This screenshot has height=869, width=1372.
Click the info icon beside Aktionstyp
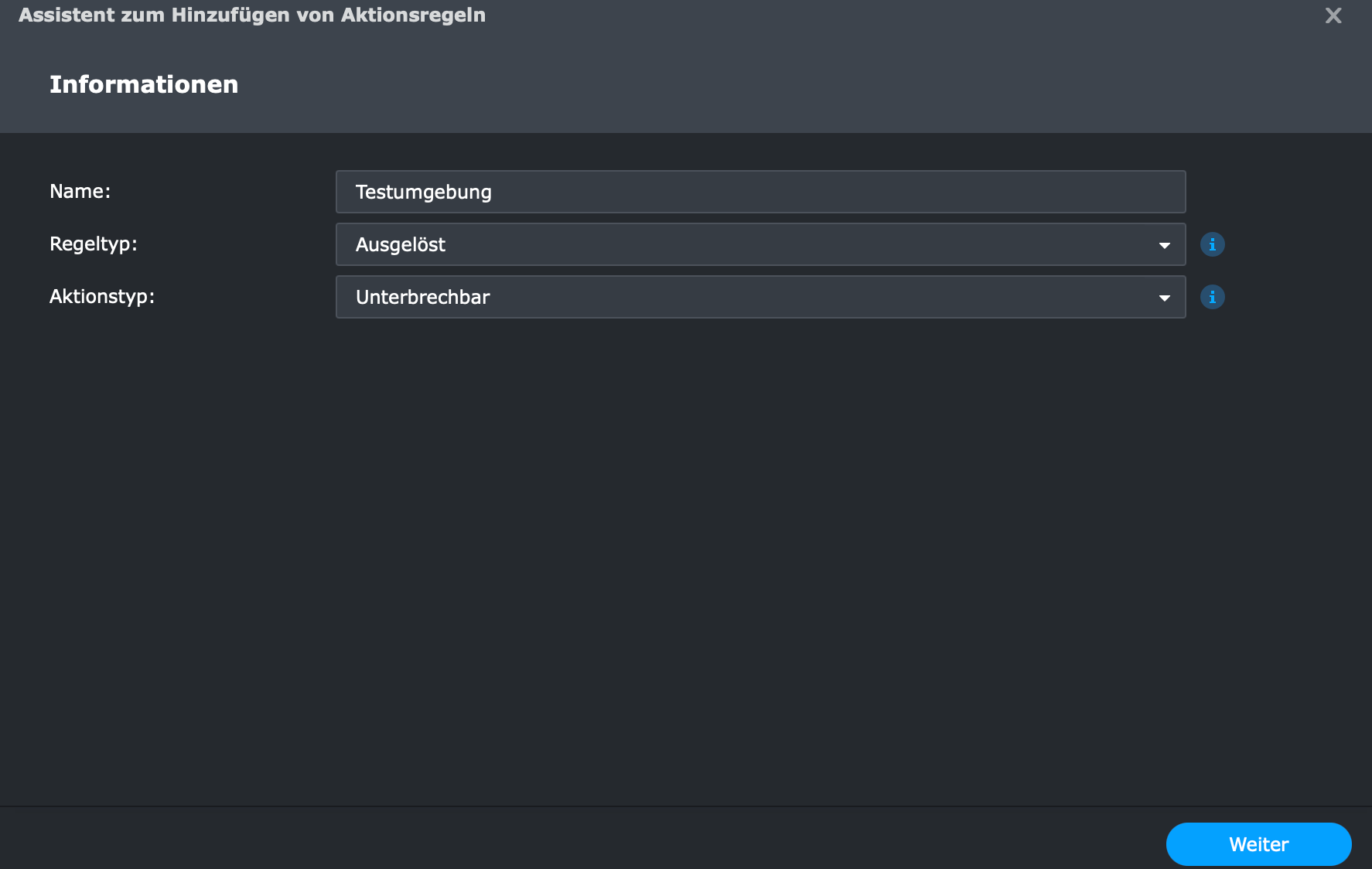[x=1212, y=297]
